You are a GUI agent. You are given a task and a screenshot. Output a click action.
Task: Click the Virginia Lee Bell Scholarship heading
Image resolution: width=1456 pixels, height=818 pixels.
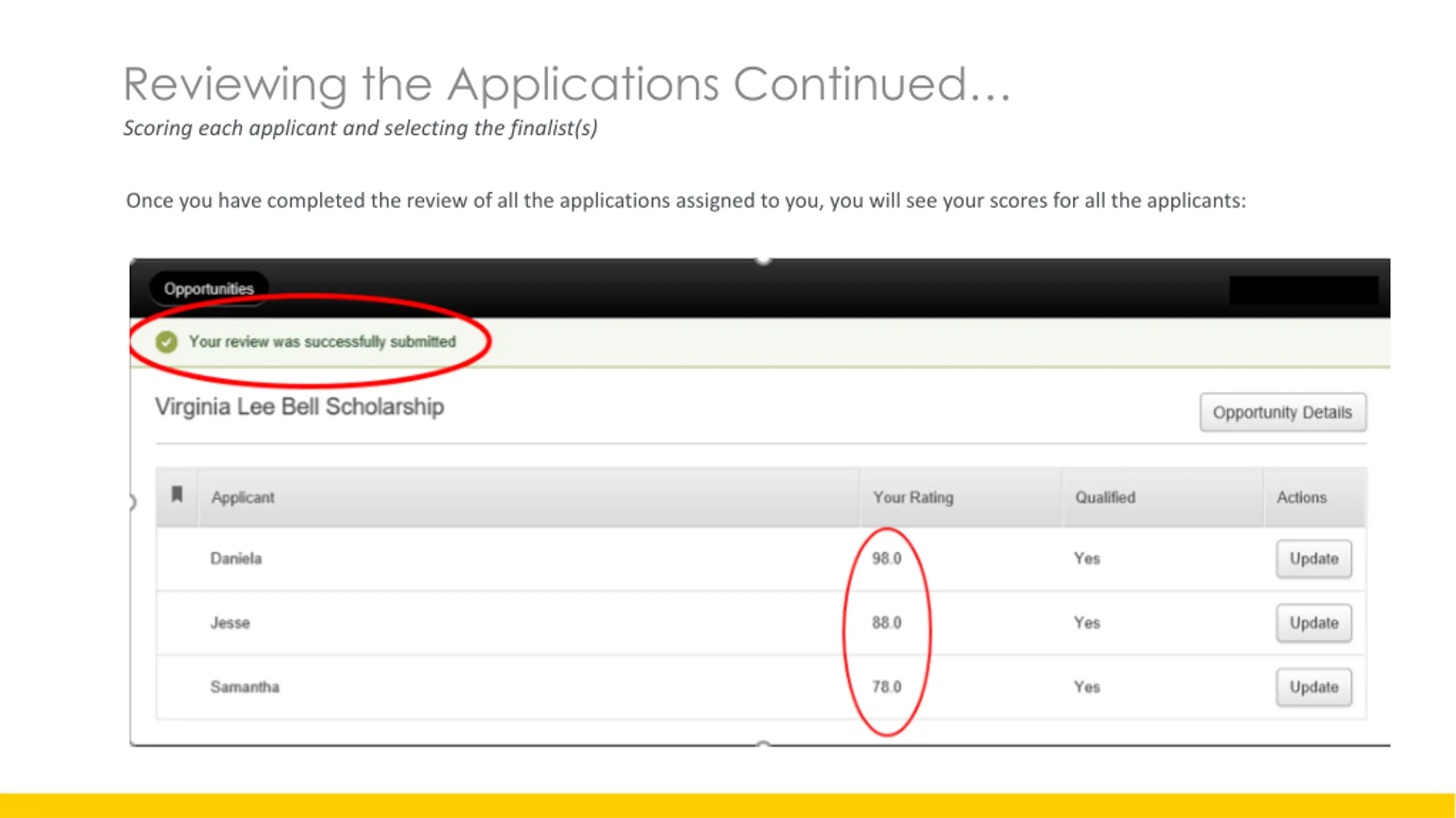pos(300,408)
